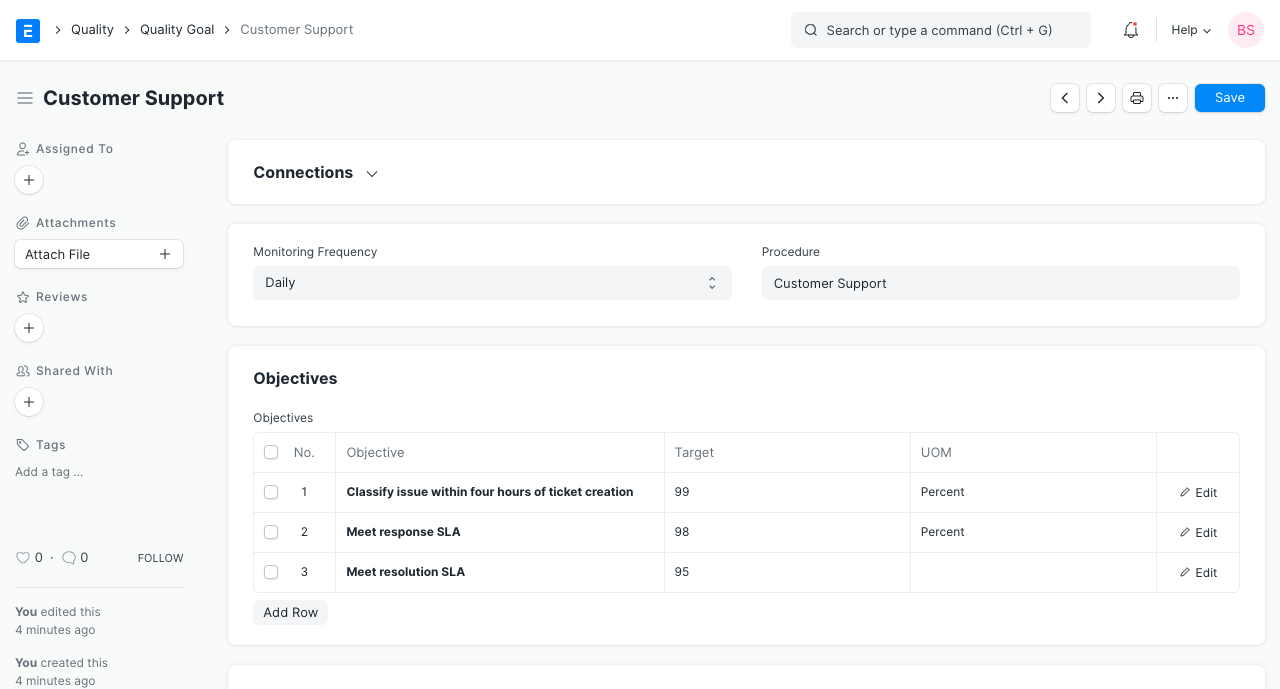Click the heart like icon

click(x=23, y=558)
